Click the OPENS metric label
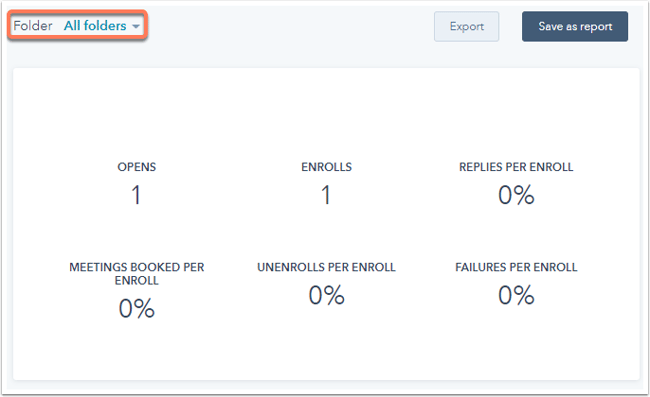Viewport: 650px width, 397px height. point(136,167)
